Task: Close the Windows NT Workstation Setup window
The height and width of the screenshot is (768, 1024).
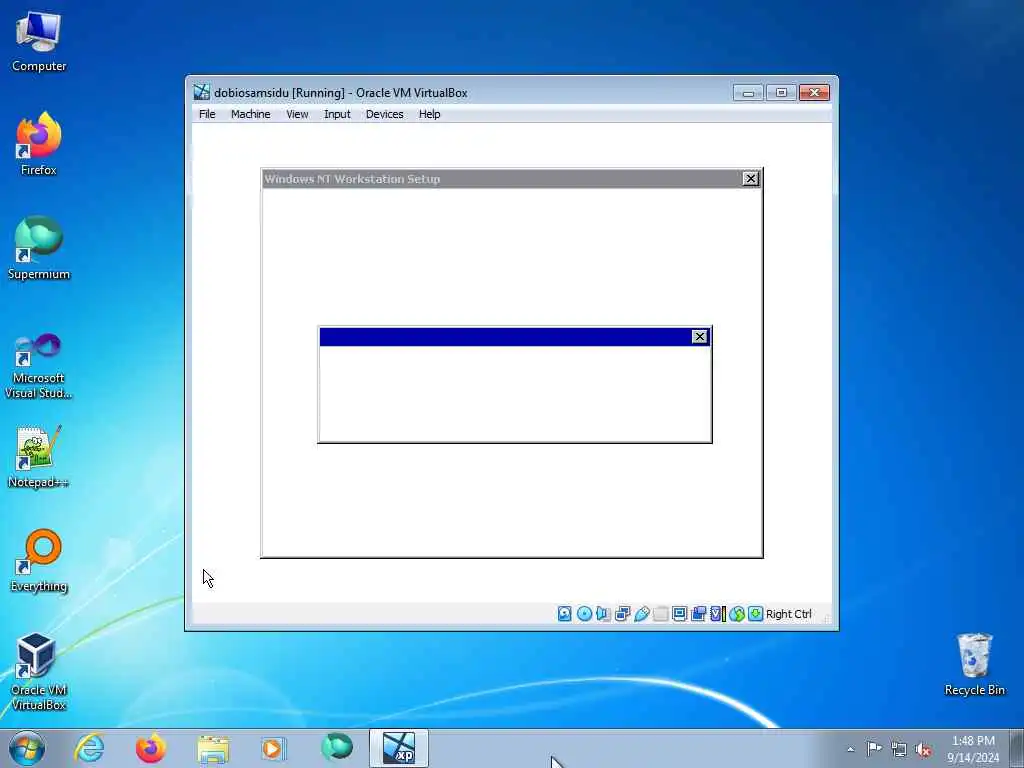Action: tap(750, 178)
